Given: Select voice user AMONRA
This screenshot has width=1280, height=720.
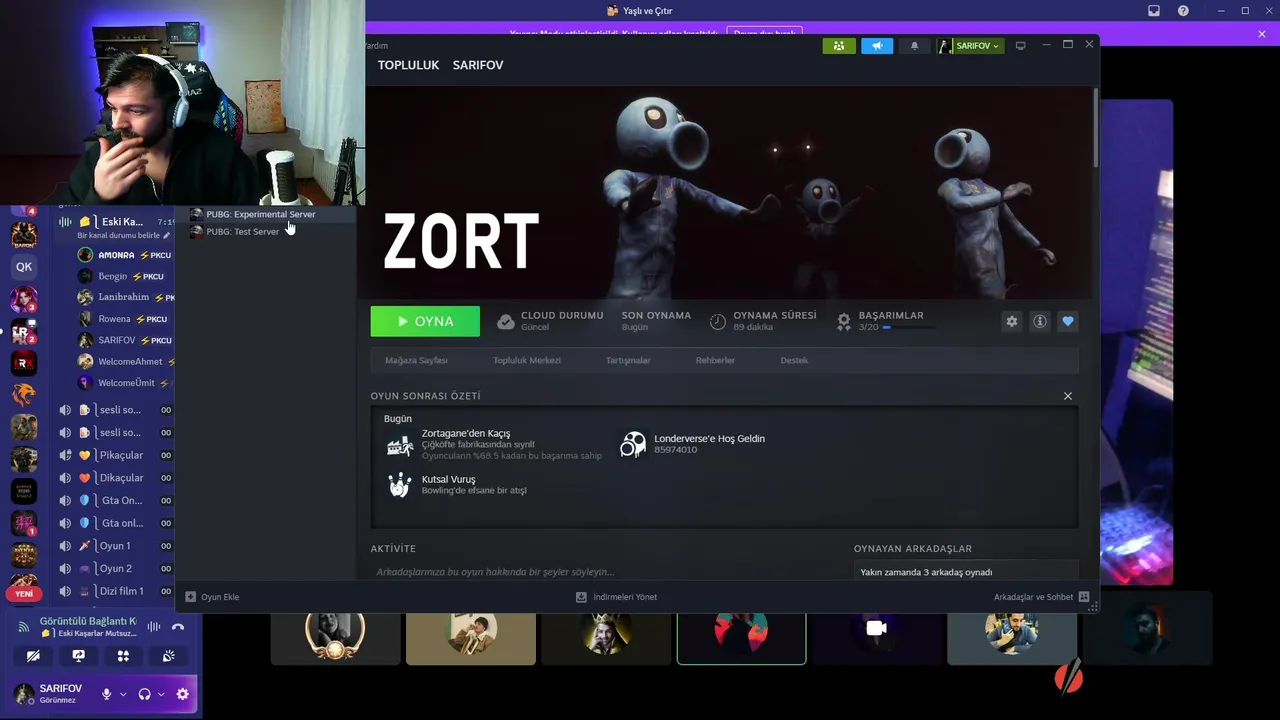Looking at the screenshot, I should point(125,255).
